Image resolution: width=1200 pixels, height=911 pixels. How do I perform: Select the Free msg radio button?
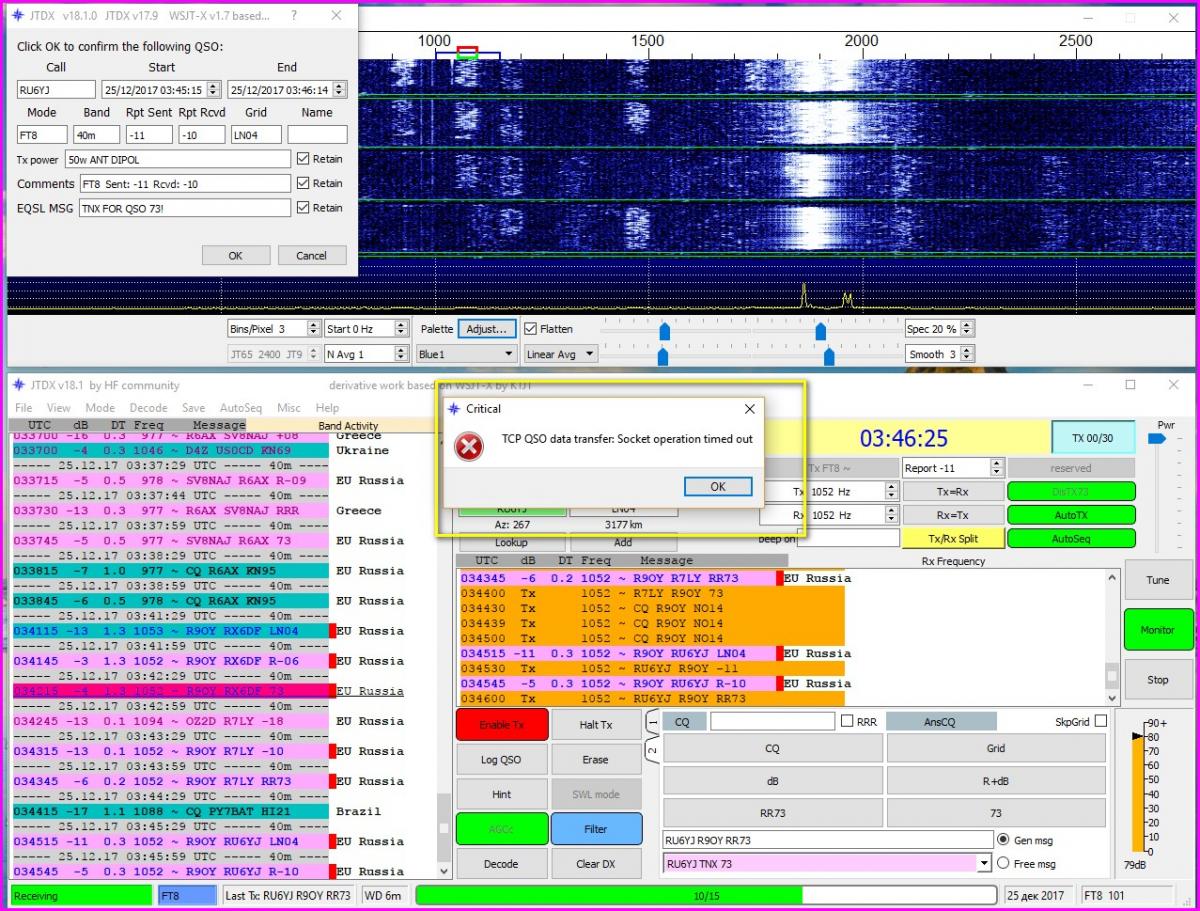pos(1003,863)
